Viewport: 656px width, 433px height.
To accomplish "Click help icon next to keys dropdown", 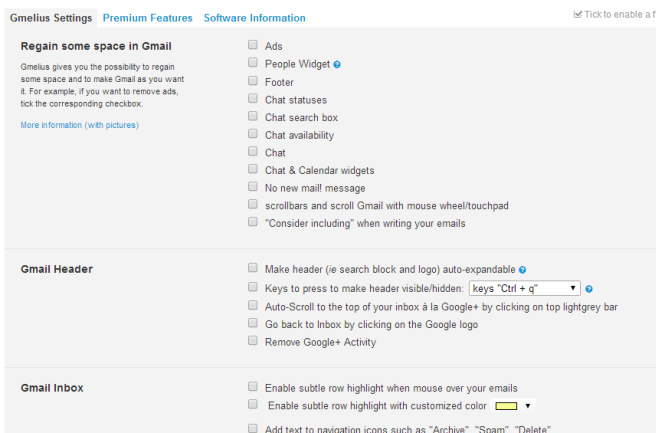I will coord(589,289).
